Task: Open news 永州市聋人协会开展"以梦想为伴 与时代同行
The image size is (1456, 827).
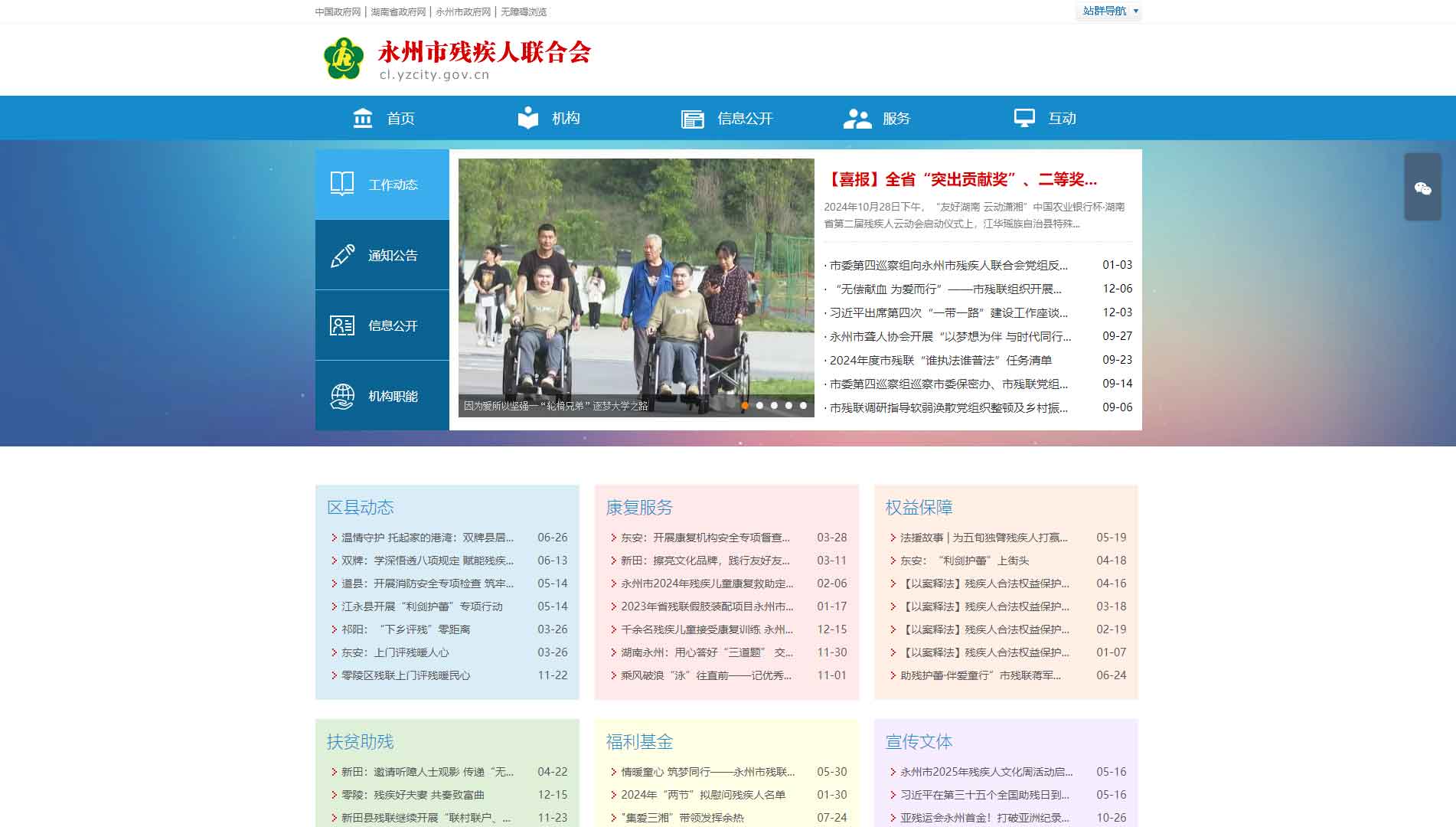Action: coord(950,336)
